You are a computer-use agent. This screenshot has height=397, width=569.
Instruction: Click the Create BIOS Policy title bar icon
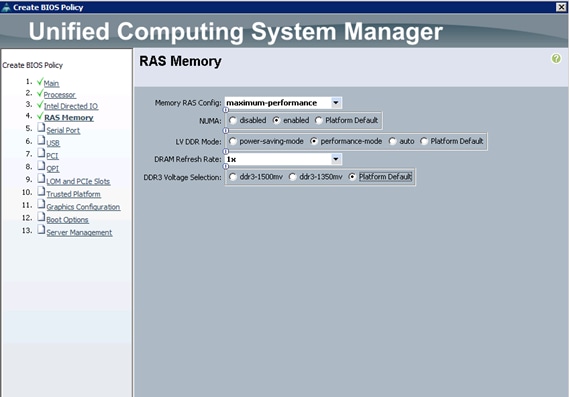(x=6, y=7)
